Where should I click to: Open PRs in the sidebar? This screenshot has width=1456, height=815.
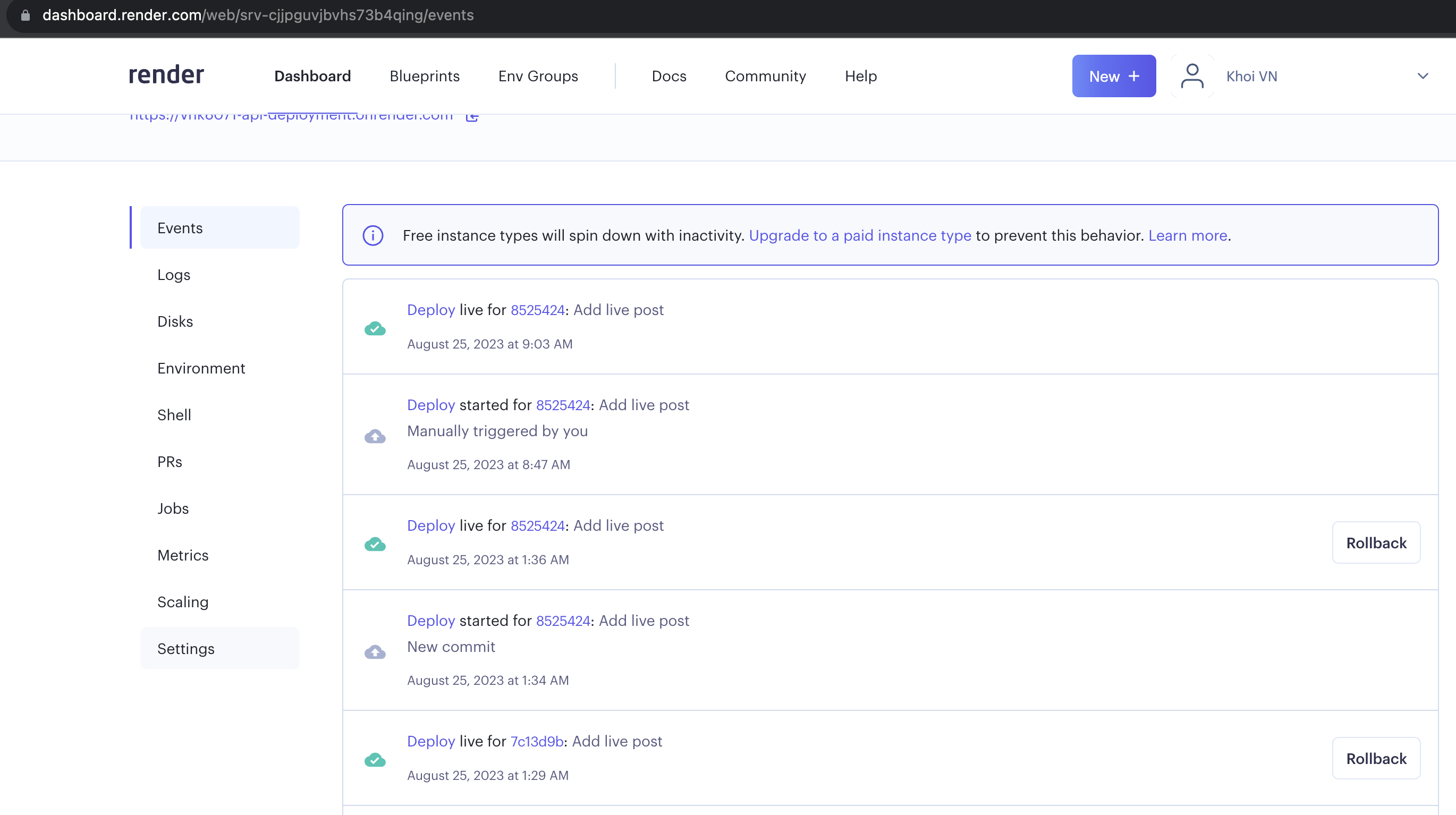219,462
